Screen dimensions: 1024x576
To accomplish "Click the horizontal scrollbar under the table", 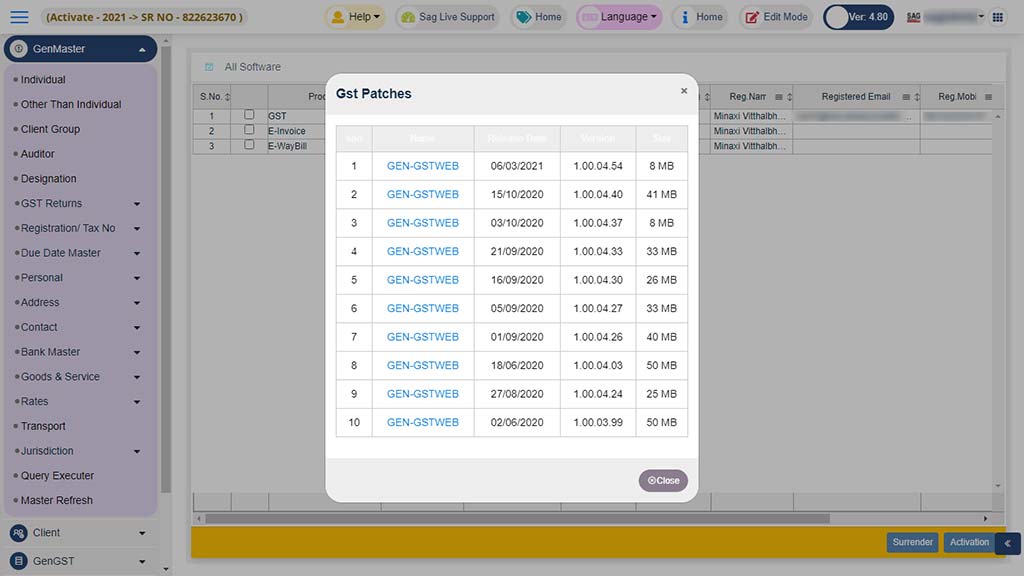I will point(517,519).
